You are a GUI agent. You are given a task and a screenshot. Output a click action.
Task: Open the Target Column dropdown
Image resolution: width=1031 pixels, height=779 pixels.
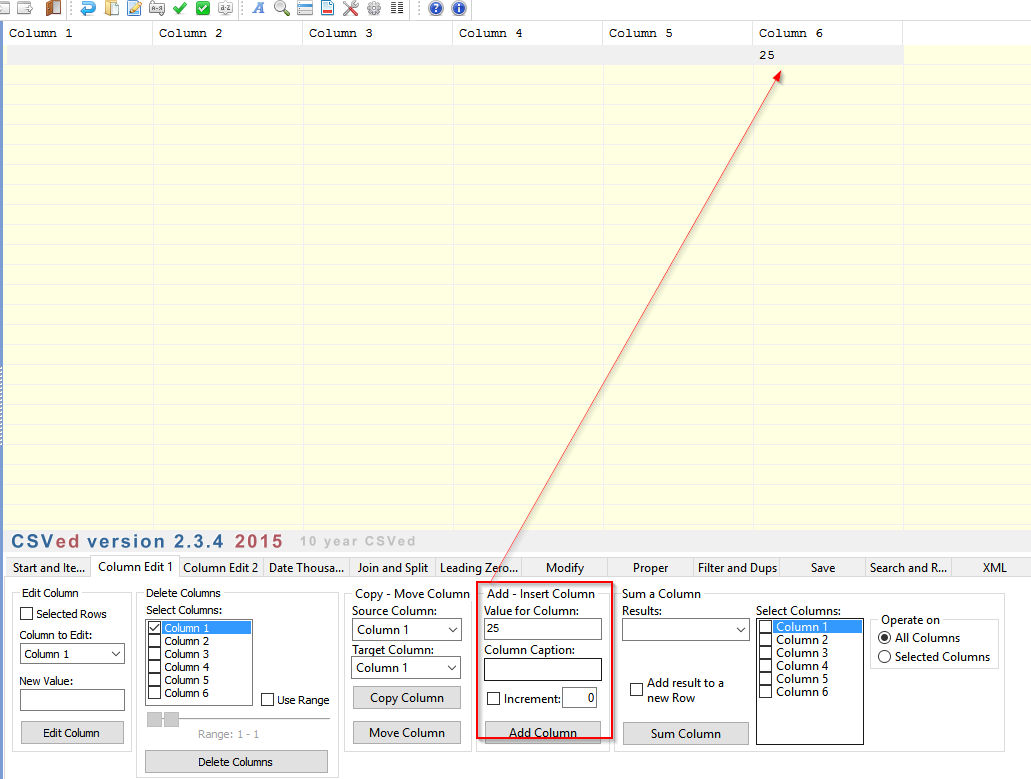pos(406,668)
